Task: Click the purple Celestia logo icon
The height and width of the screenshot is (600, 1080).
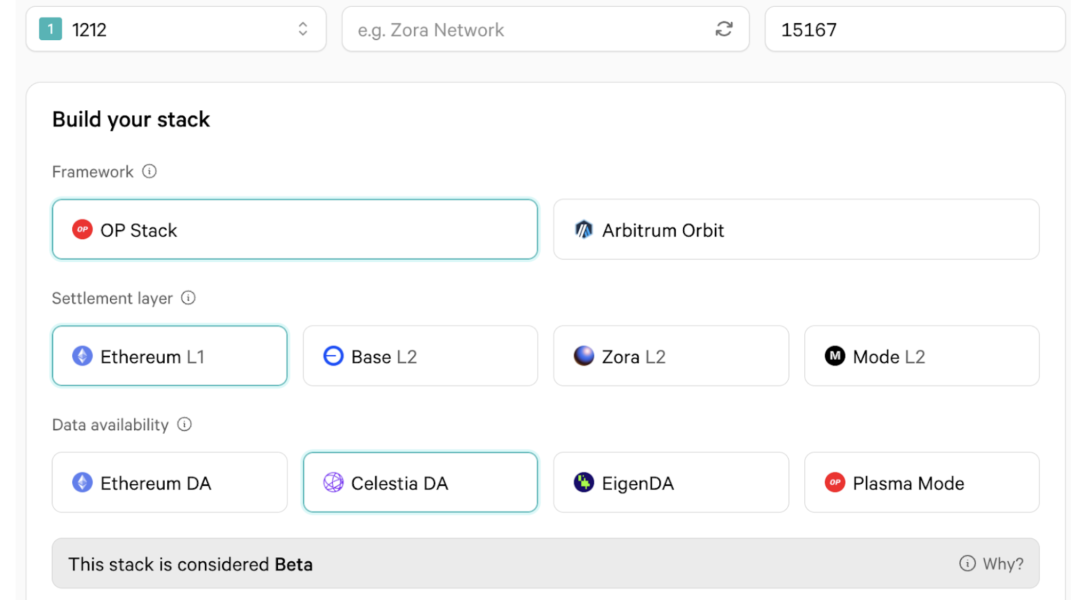Action: pyautogui.click(x=333, y=482)
